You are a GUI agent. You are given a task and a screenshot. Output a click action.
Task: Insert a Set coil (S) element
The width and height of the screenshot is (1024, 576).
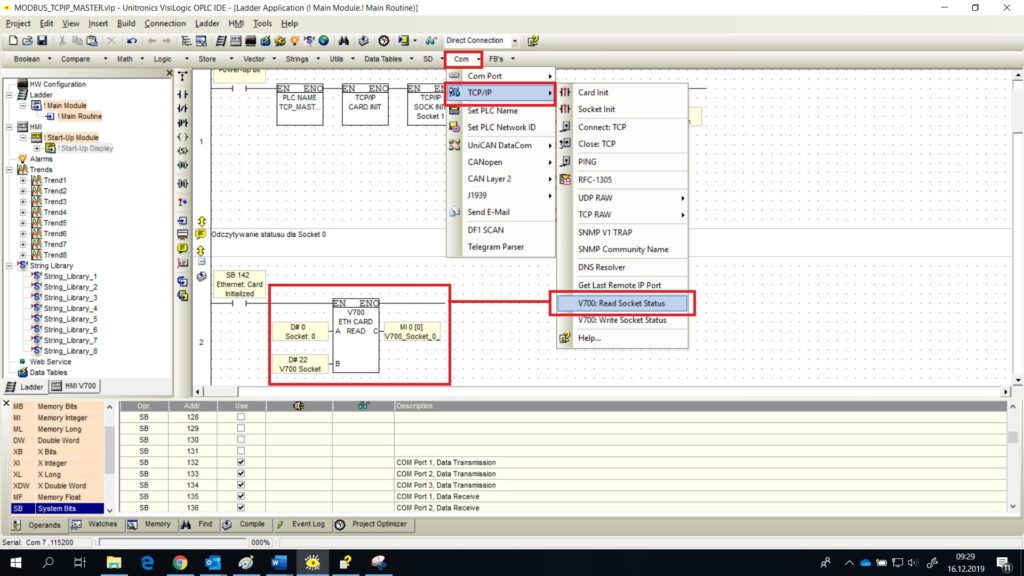coord(183,151)
